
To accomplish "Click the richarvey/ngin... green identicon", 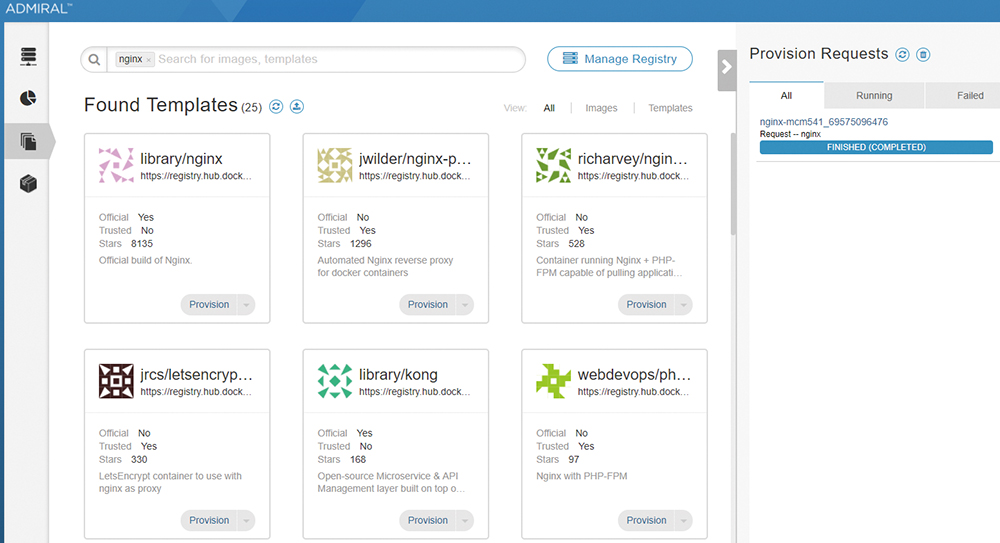I will [x=554, y=165].
